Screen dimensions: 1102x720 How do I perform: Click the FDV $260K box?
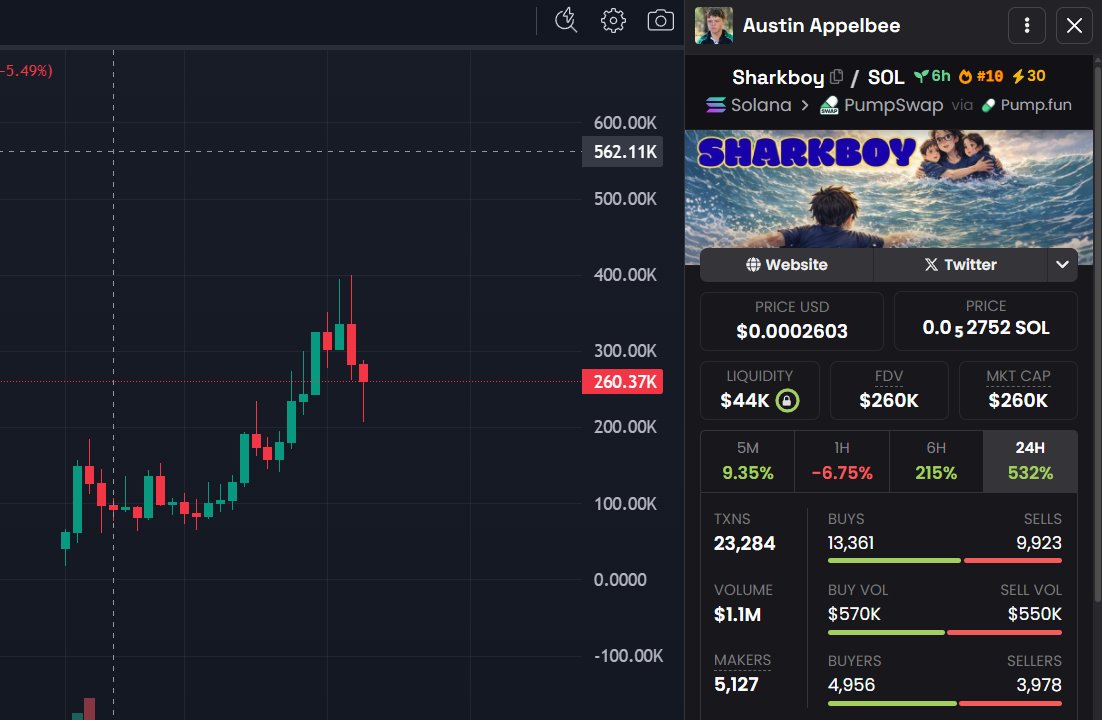point(889,390)
